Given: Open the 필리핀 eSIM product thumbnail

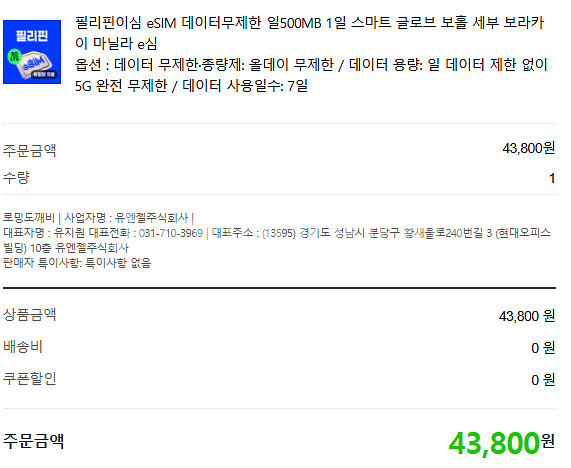Looking at the screenshot, I should click(x=32, y=52).
